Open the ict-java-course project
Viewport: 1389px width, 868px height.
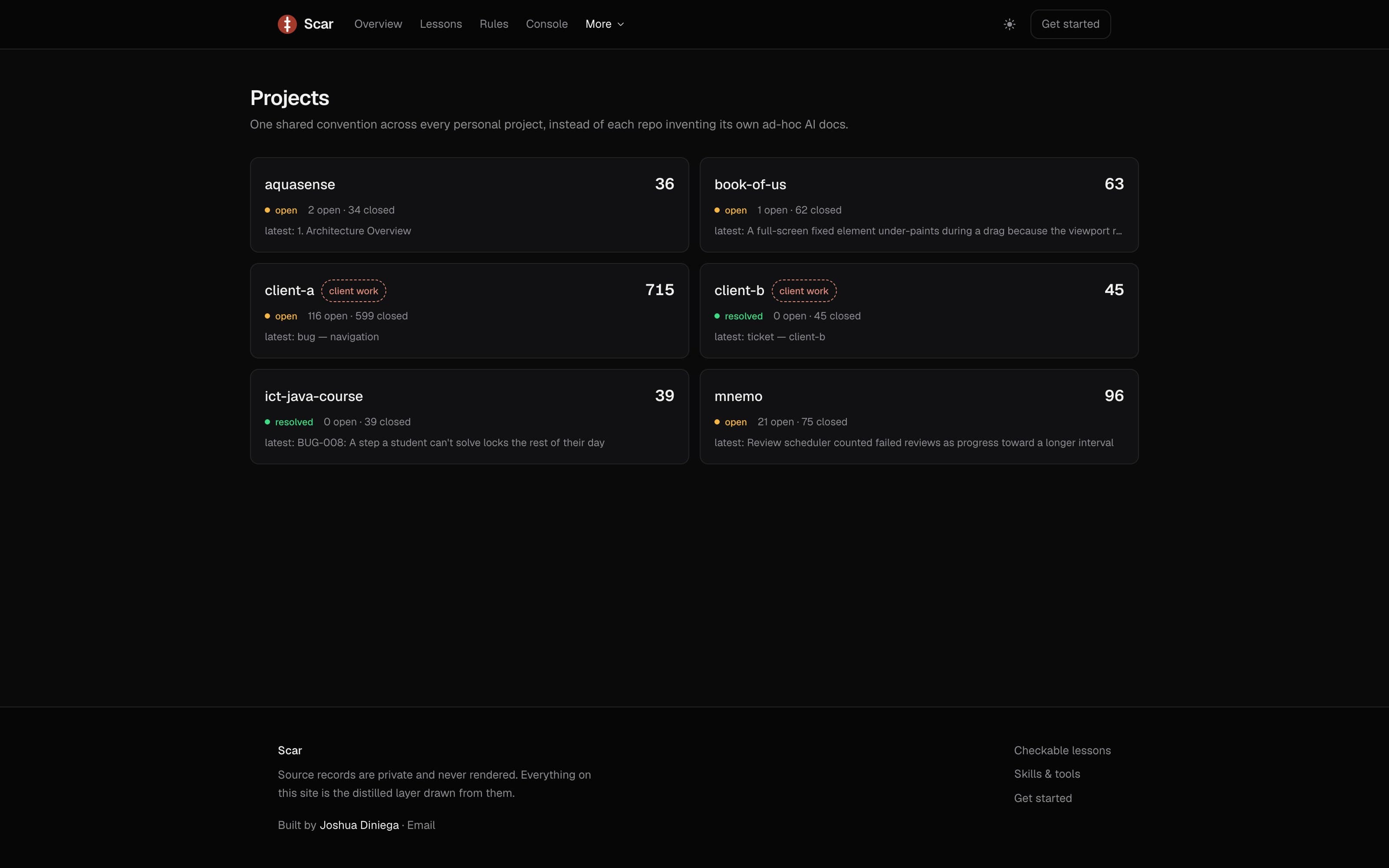(x=470, y=417)
